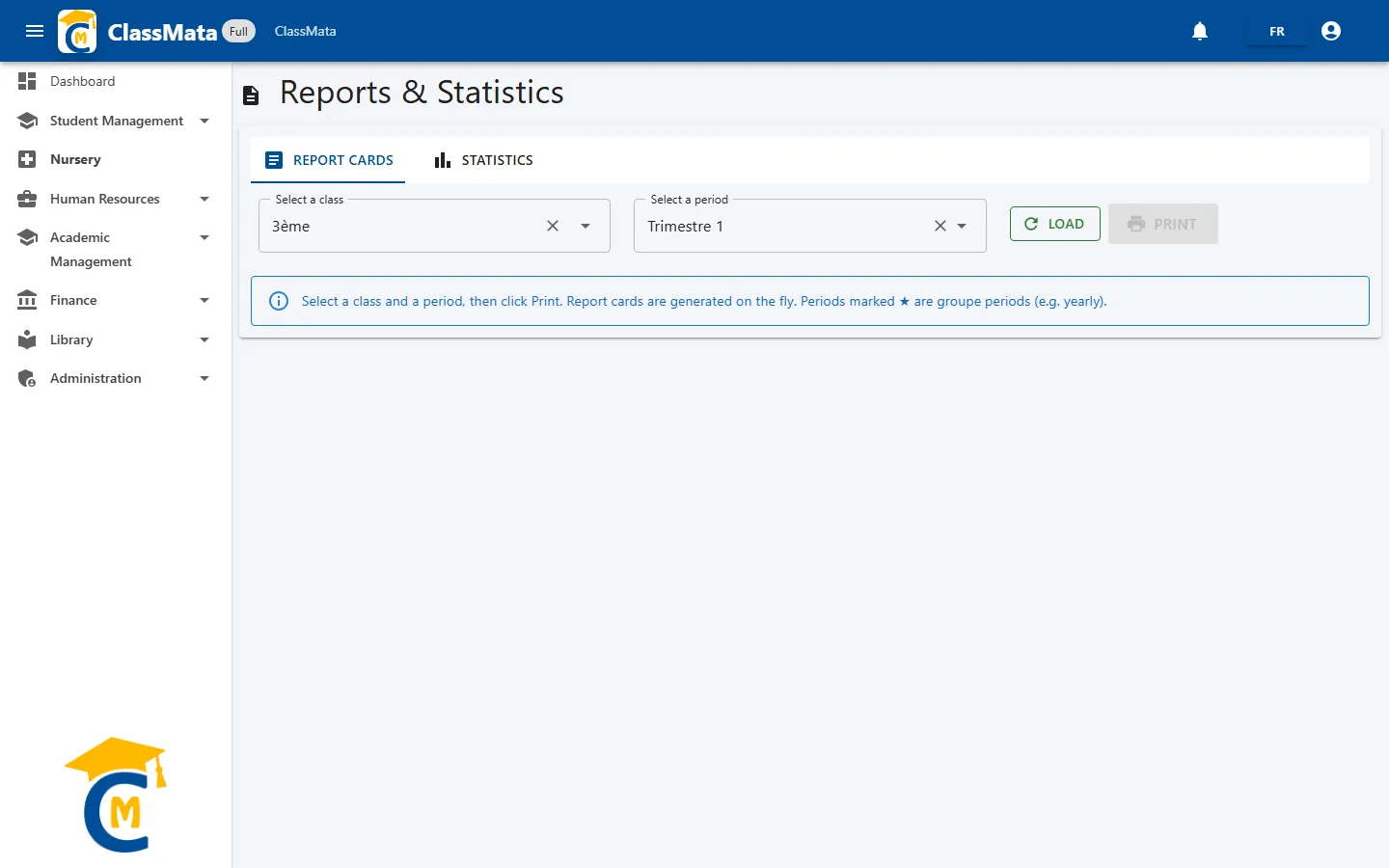Click the Reports & Statistics heading
The width and height of the screenshot is (1389, 868).
pos(422,93)
